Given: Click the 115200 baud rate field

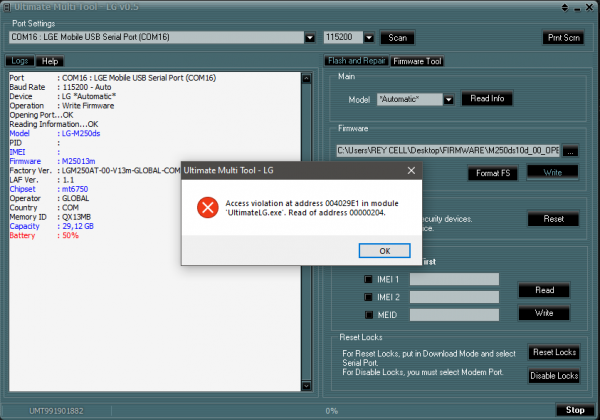Looking at the screenshot, I should [343, 37].
